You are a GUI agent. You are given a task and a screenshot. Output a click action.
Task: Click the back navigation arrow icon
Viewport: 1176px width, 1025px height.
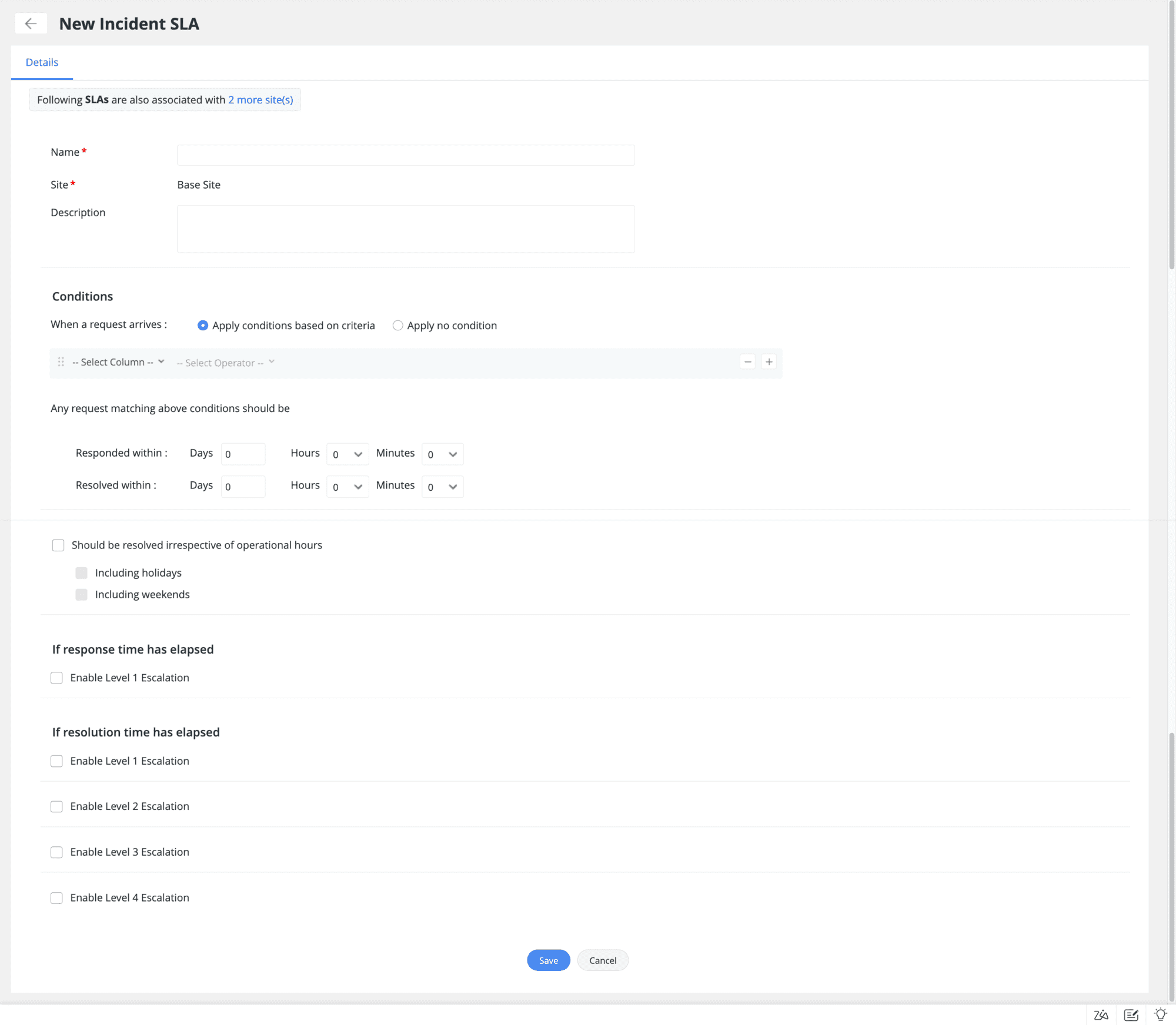click(30, 22)
